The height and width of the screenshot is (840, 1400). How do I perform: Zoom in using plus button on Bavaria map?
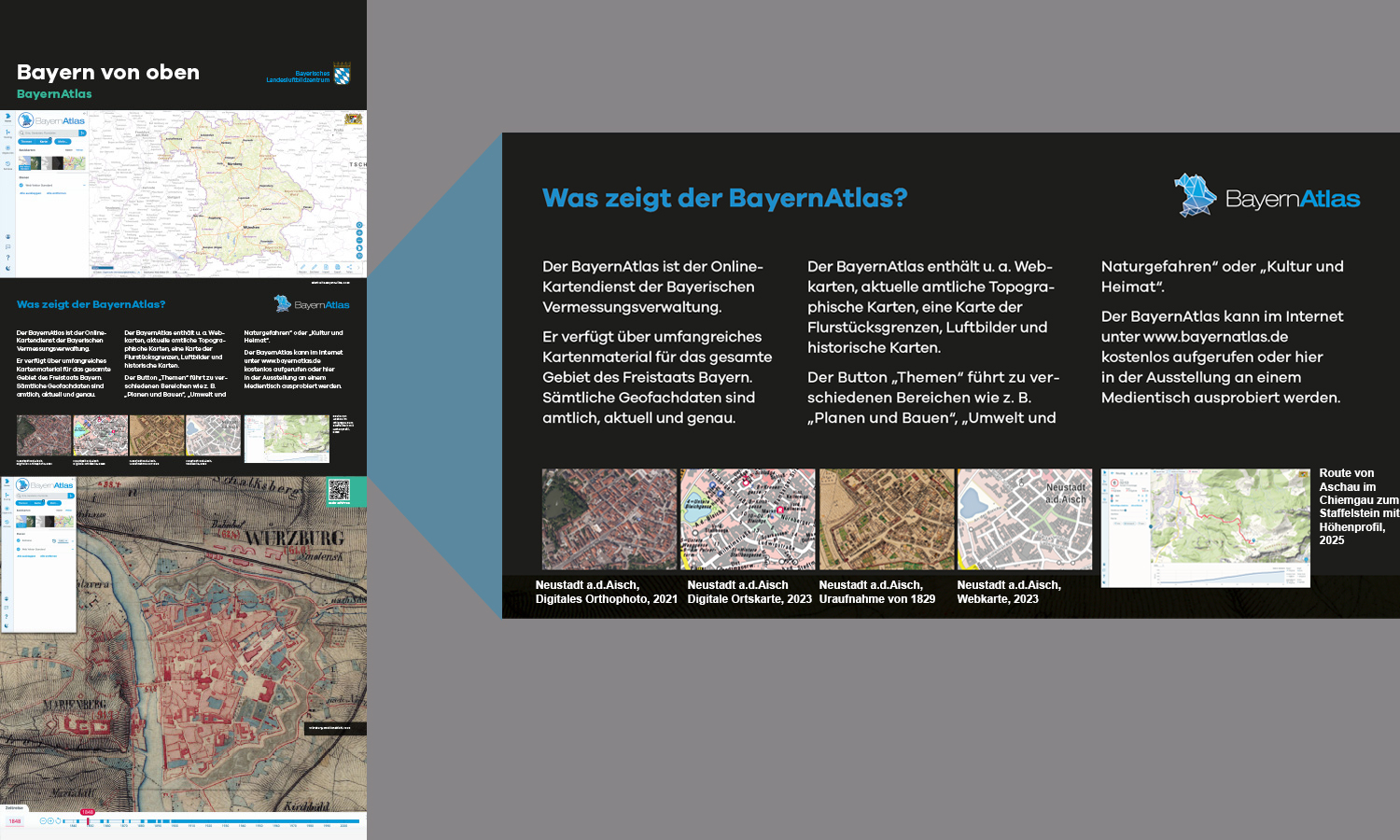pos(359,232)
